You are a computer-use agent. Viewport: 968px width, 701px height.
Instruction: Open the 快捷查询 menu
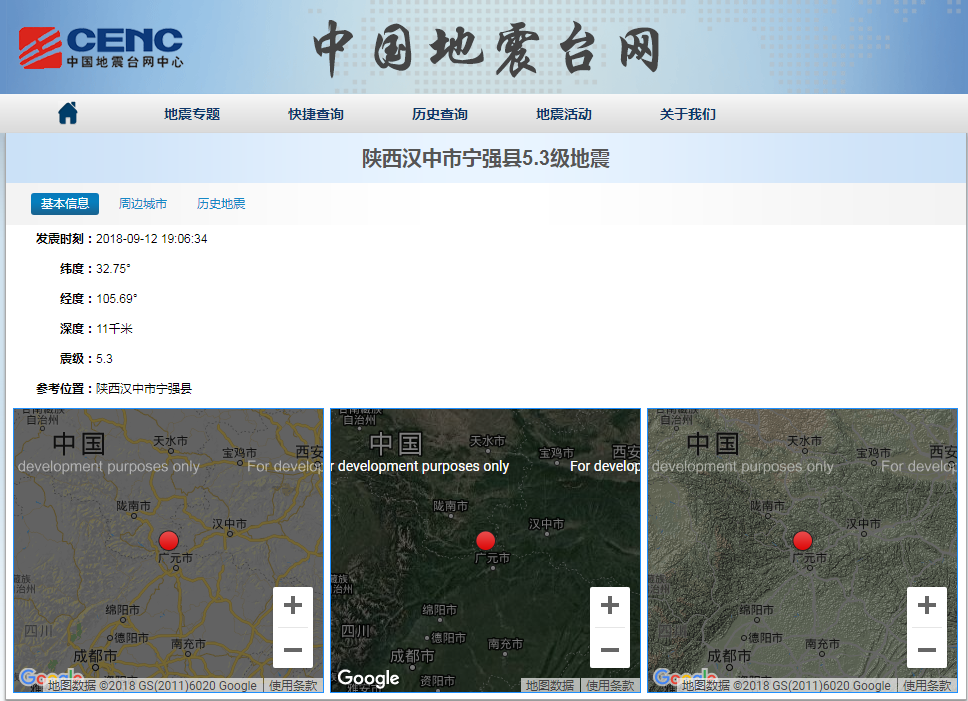(316, 114)
